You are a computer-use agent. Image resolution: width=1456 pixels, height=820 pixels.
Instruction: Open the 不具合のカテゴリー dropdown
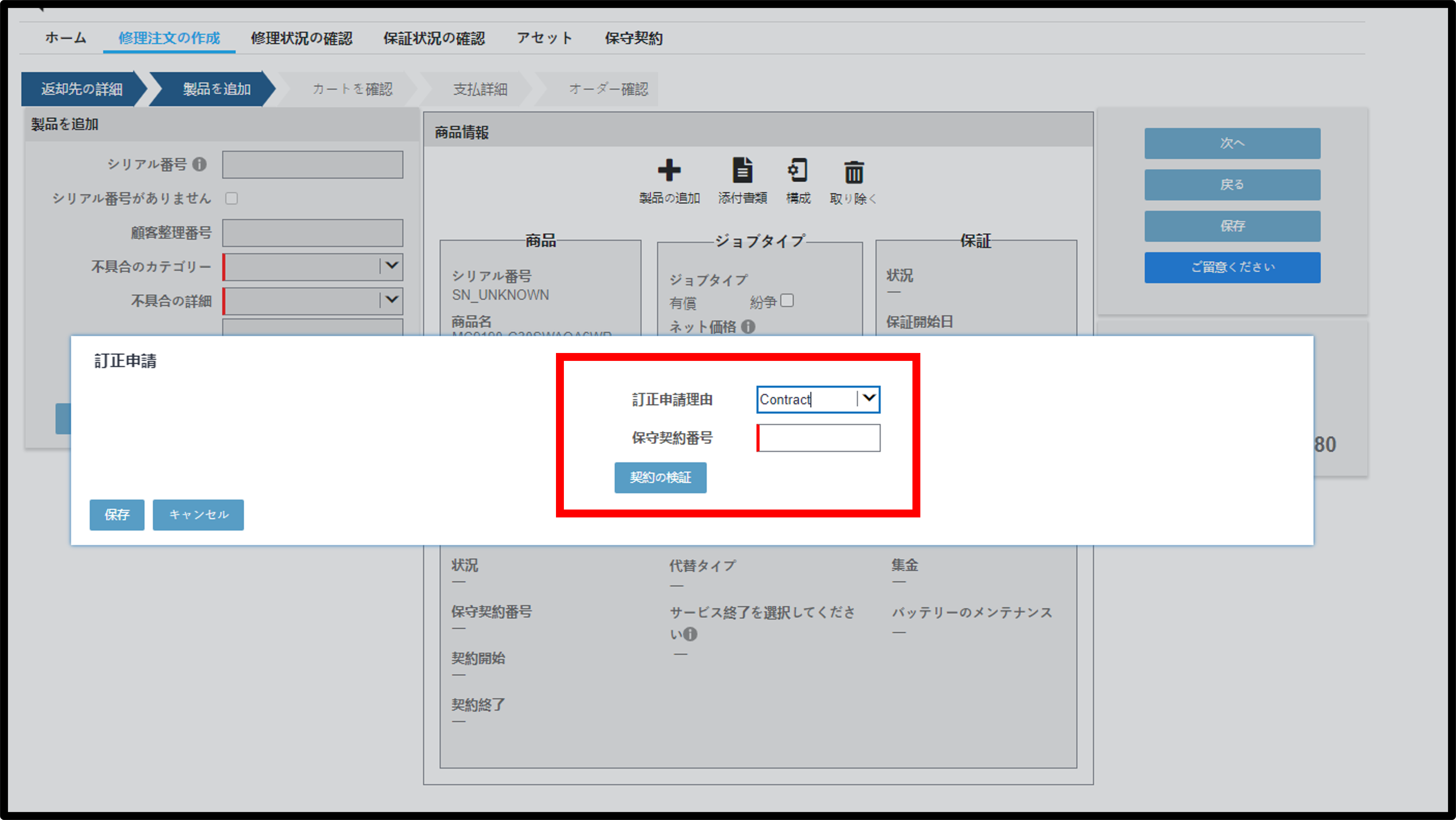click(312, 266)
